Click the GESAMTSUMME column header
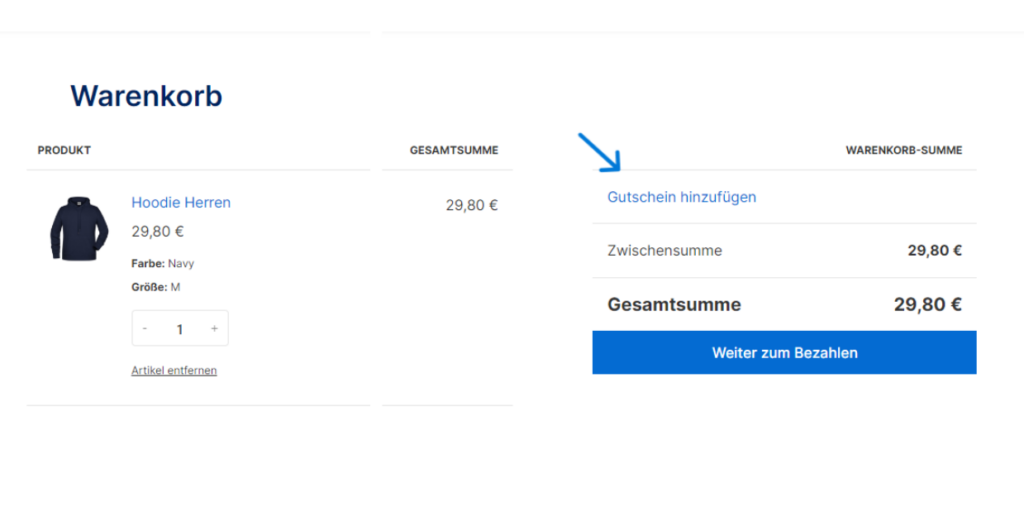The image size is (1024, 512). tap(454, 150)
